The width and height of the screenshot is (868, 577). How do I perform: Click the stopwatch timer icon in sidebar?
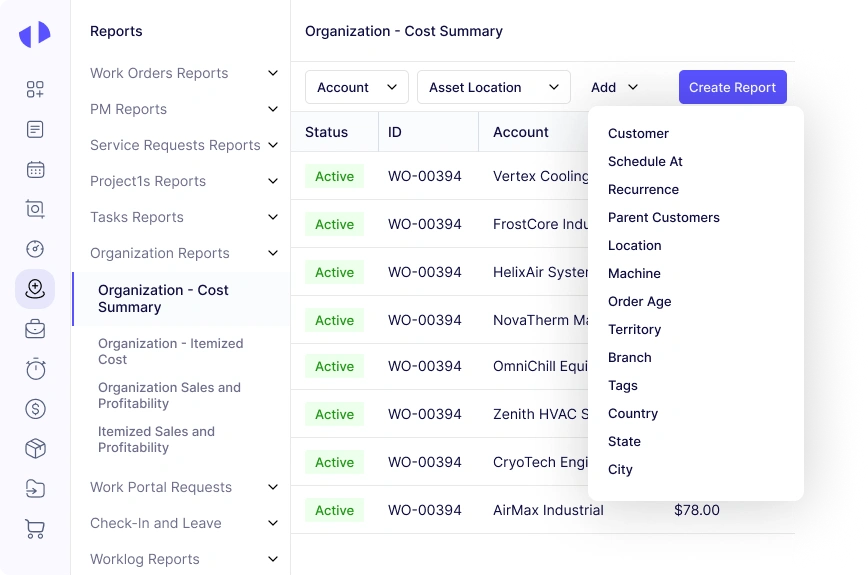tap(35, 368)
